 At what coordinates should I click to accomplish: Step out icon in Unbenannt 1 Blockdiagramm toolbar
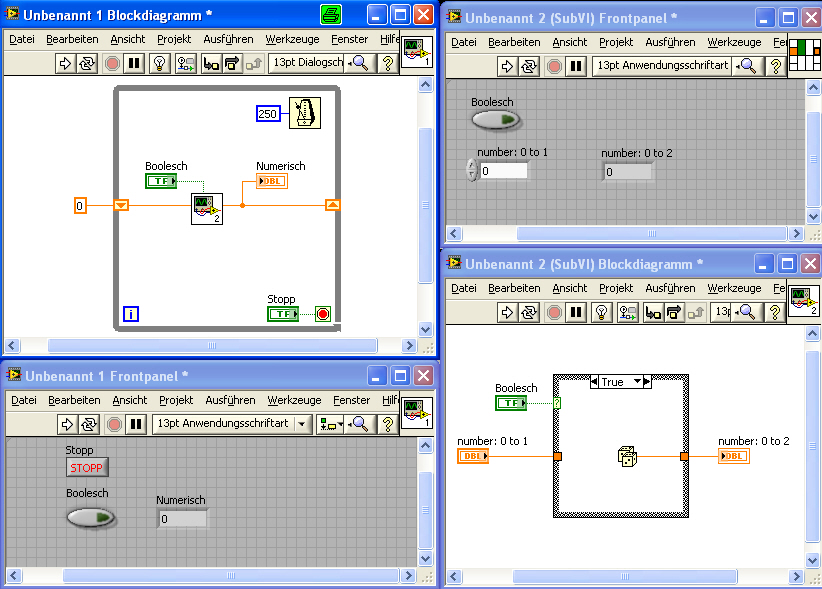[254, 63]
